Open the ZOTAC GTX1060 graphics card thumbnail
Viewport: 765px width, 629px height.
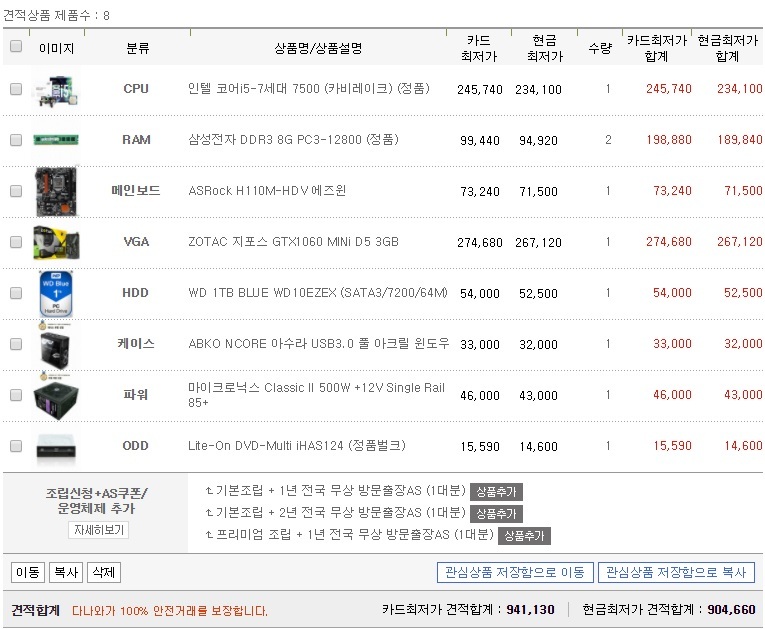(x=56, y=243)
